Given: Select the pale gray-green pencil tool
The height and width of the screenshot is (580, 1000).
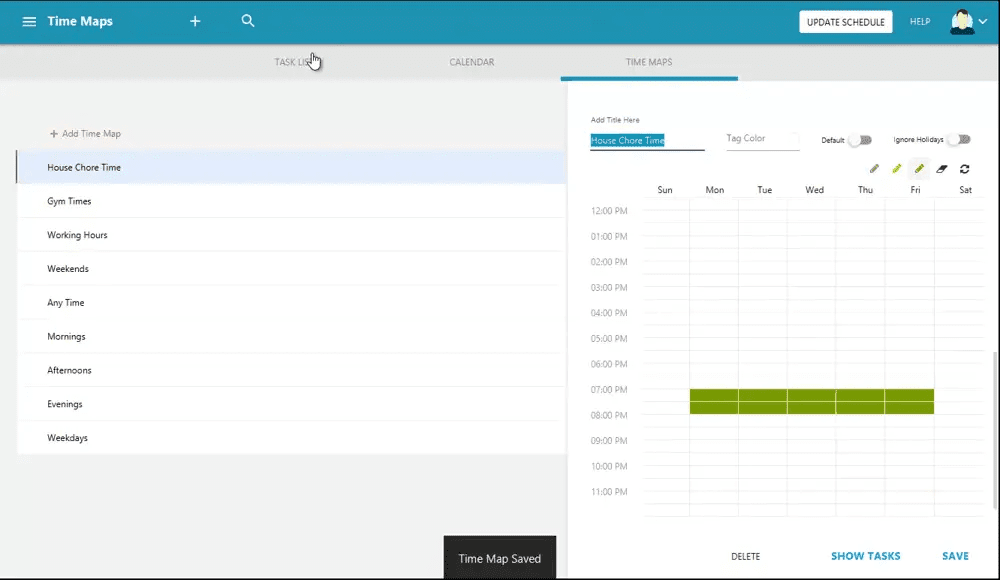Looking at the screenshot, I should 874,169.
